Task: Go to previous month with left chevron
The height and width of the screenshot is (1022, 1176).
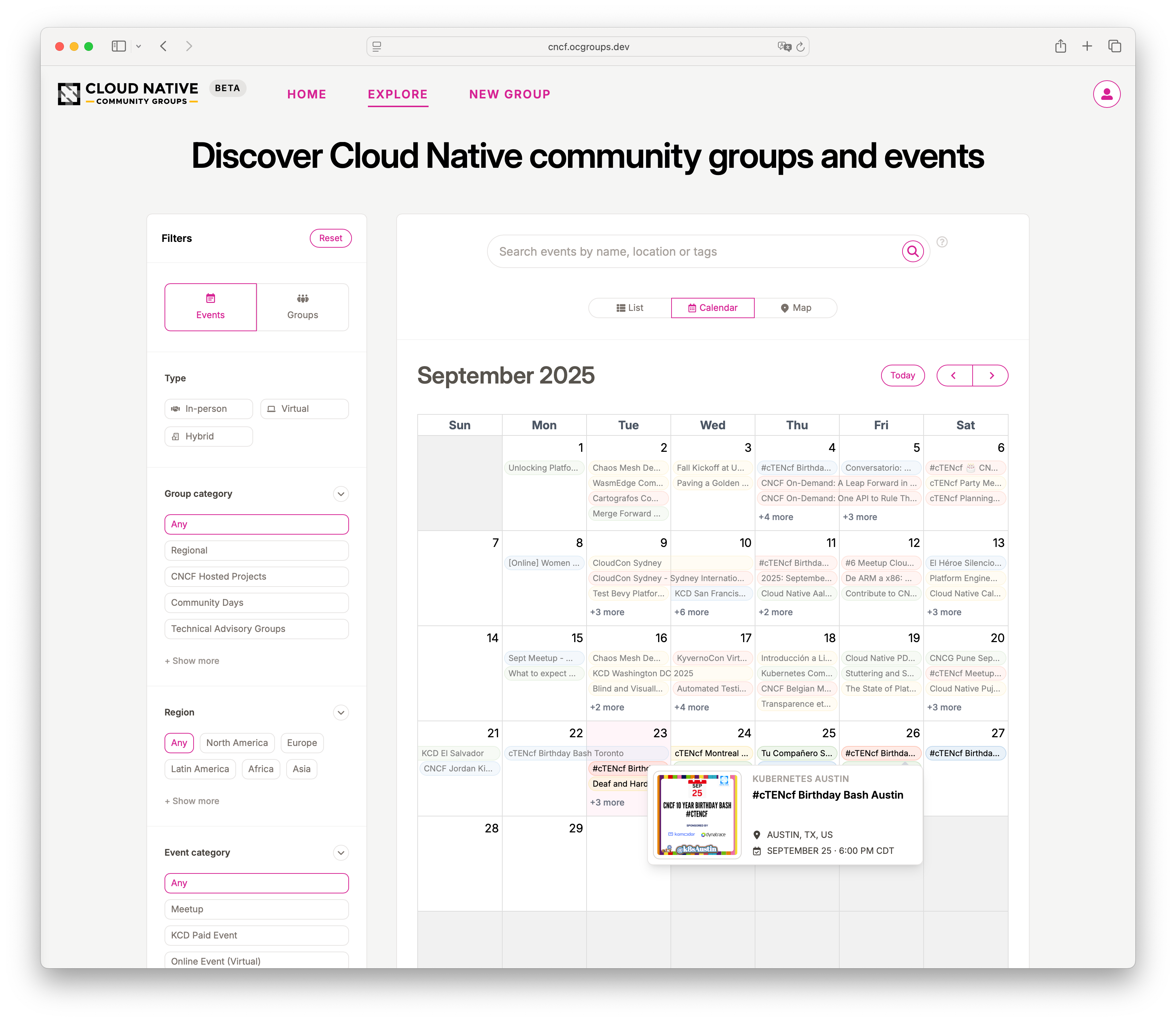Action: click(x=954, y=375)
